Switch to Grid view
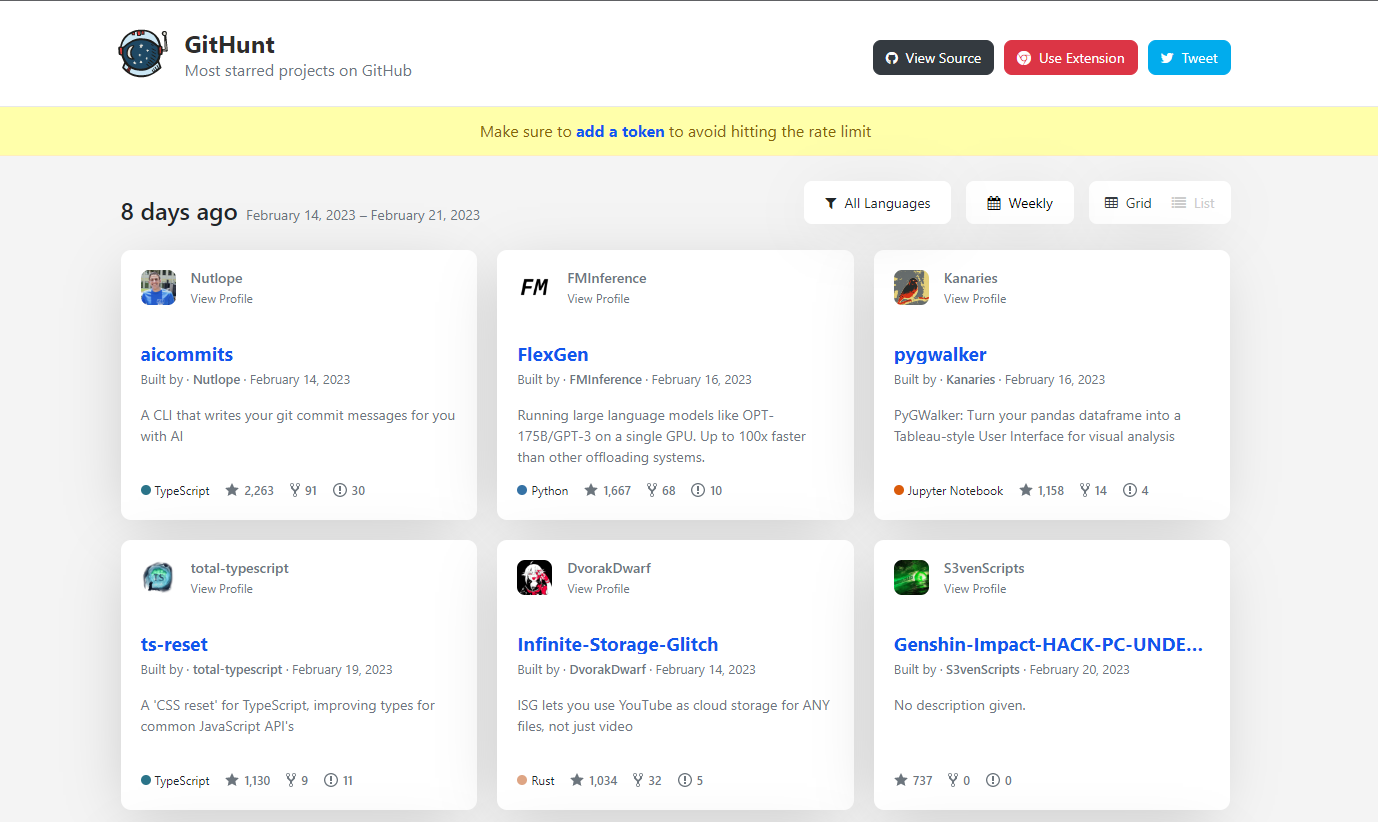The height and width of the screenshot is (822, 1378). [x=1128, y=202]
